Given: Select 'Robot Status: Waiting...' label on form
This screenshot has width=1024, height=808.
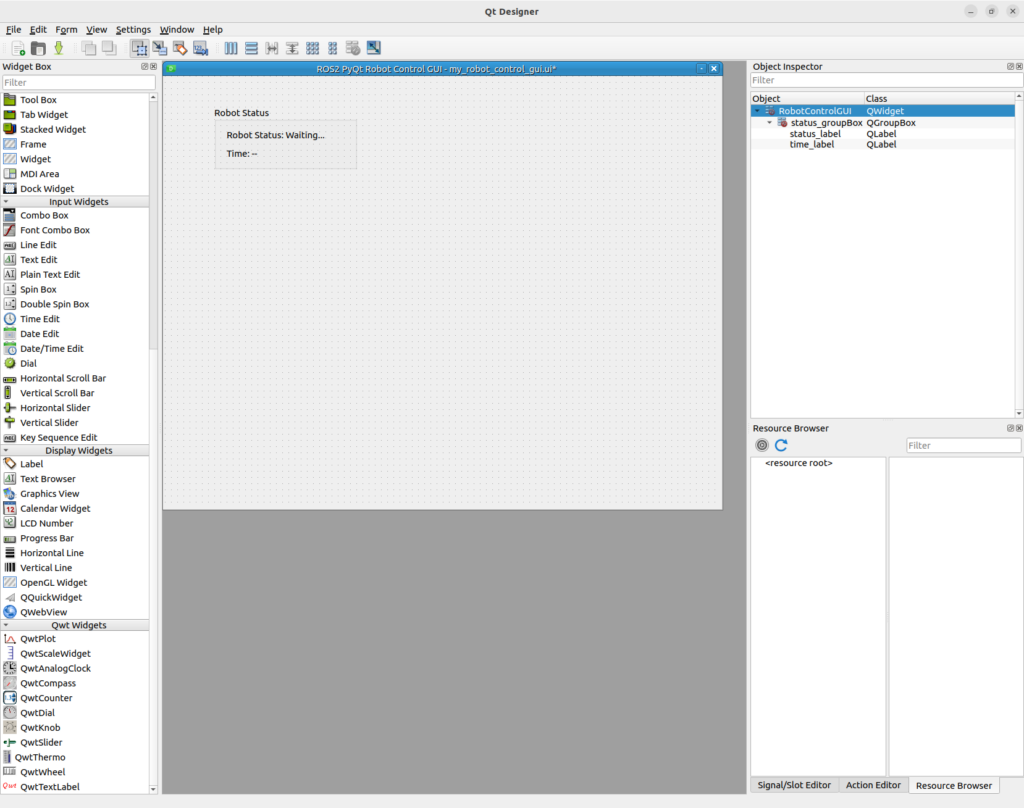Looking at the screenshot, I should click(x=276, y=135).
